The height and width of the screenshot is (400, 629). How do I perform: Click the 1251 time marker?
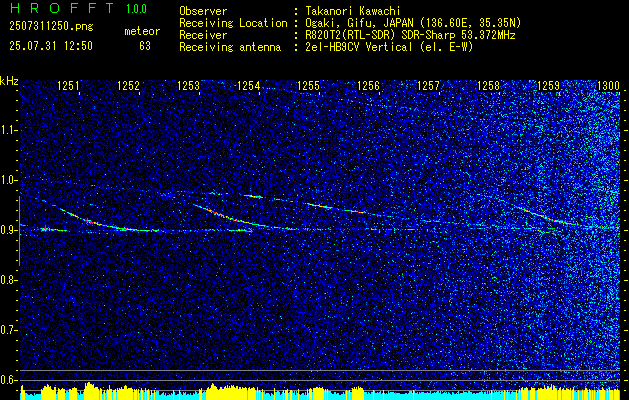pos(69,85)
